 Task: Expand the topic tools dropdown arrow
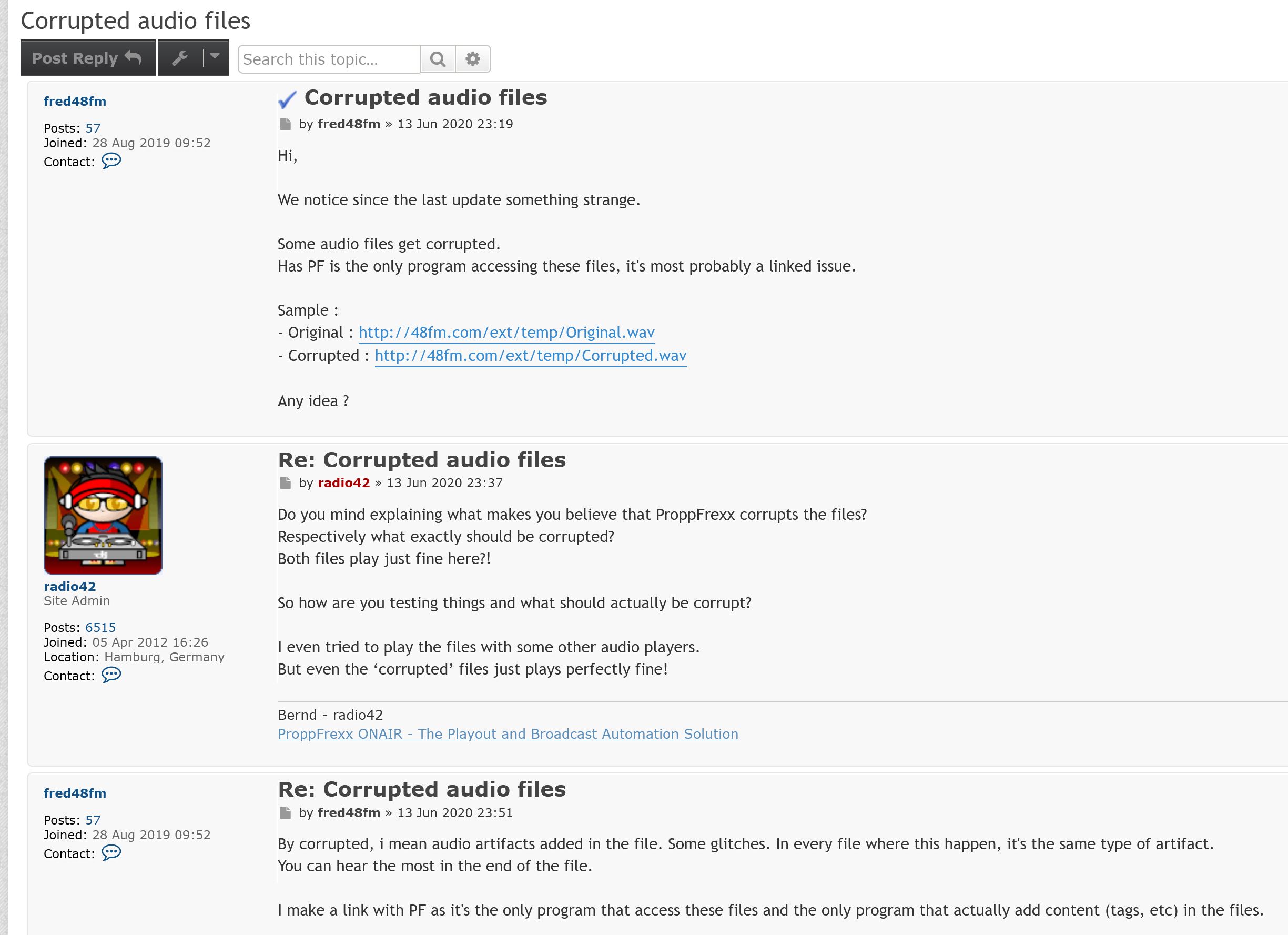coord(215,57)
